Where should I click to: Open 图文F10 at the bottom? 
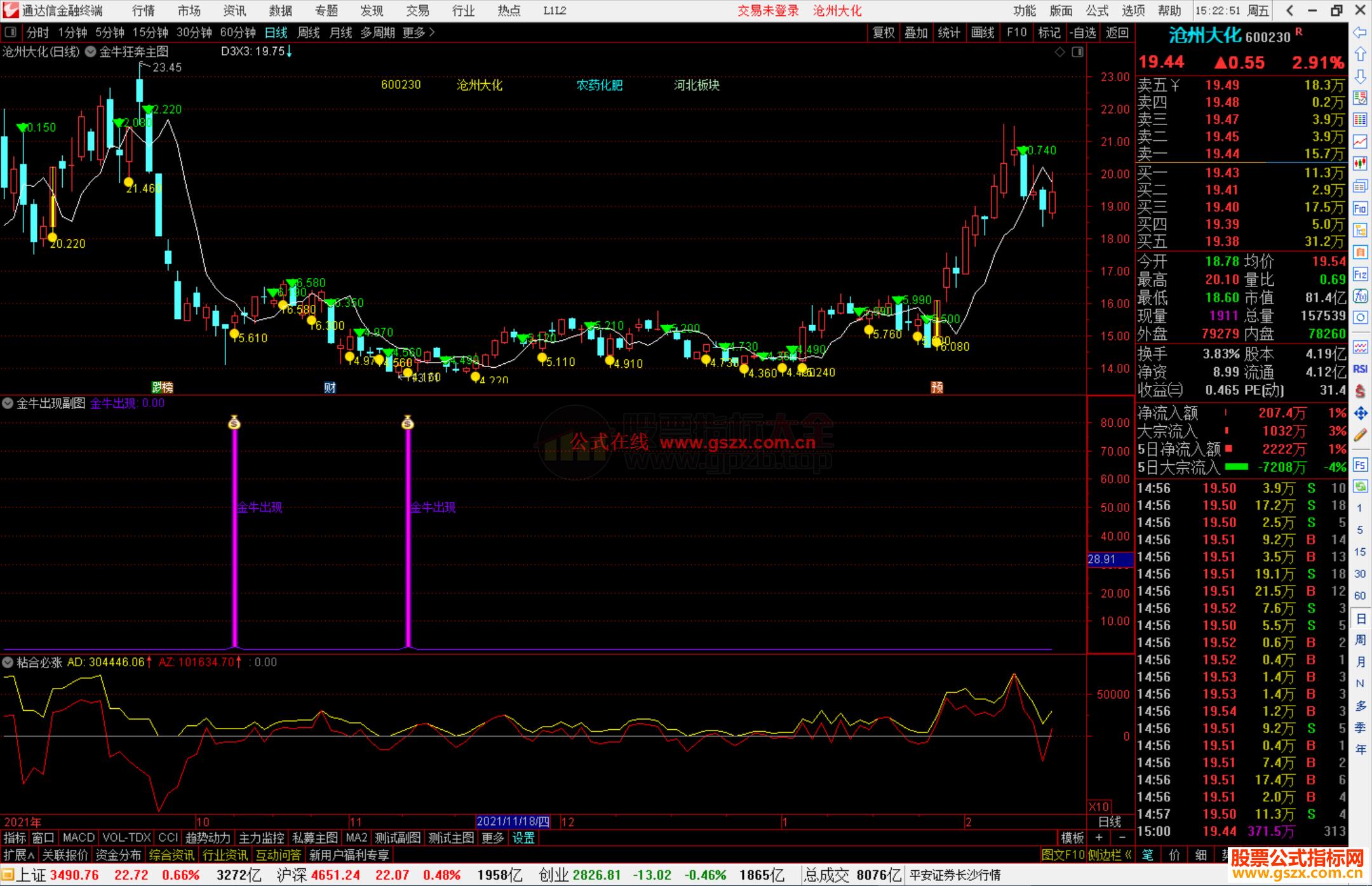[1063, 855]
